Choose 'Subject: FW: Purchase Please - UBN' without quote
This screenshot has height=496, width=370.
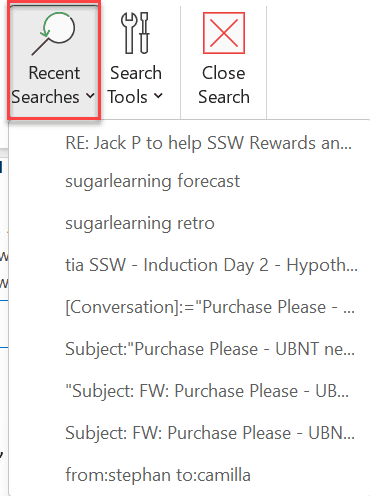[210, 433]
